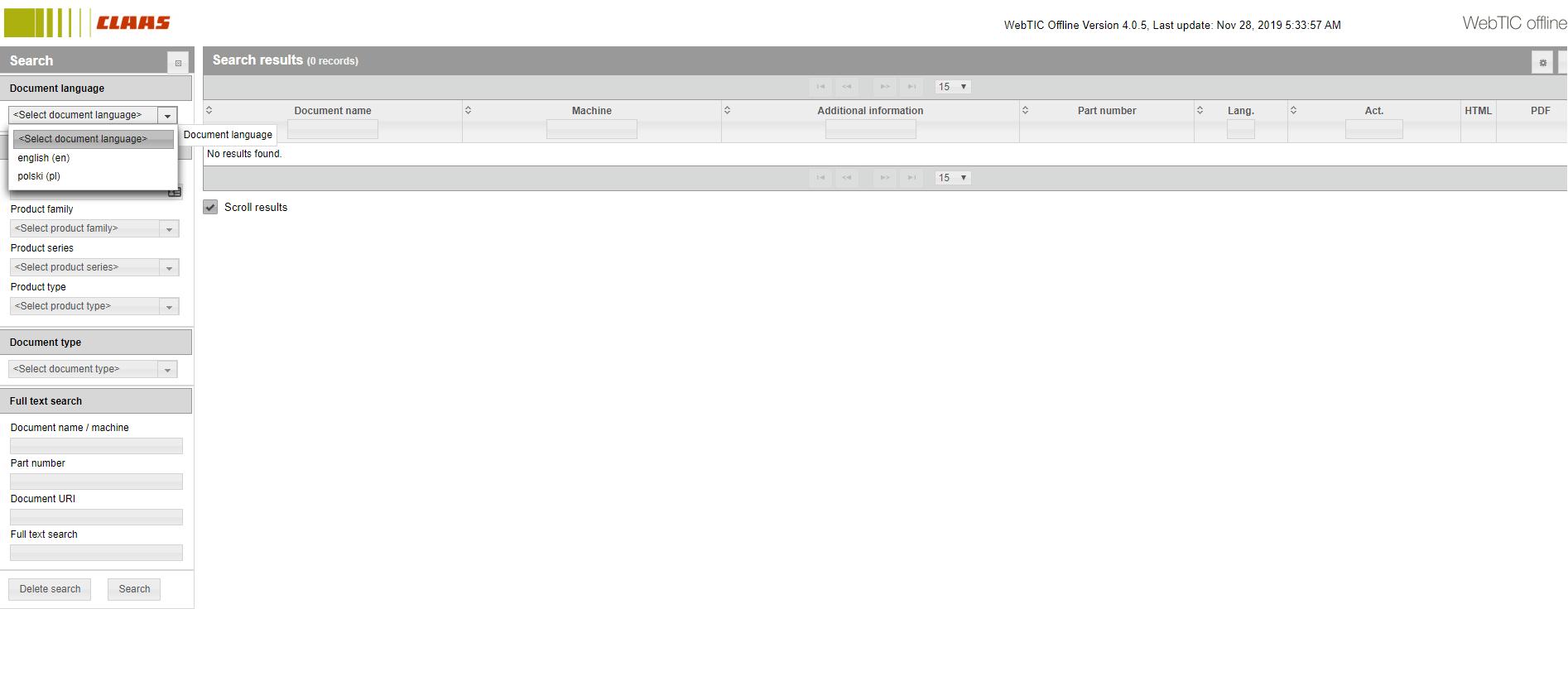This screenshot has height=695, width=1568.
Task: Open the Document type dropdown
Action: 93,369
